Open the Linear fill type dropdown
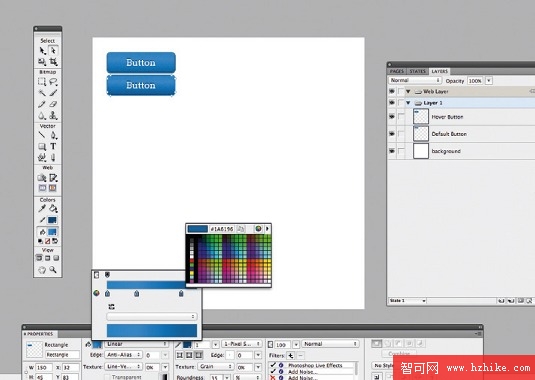Viewport: 535px width, 380px height. [137, 344]
